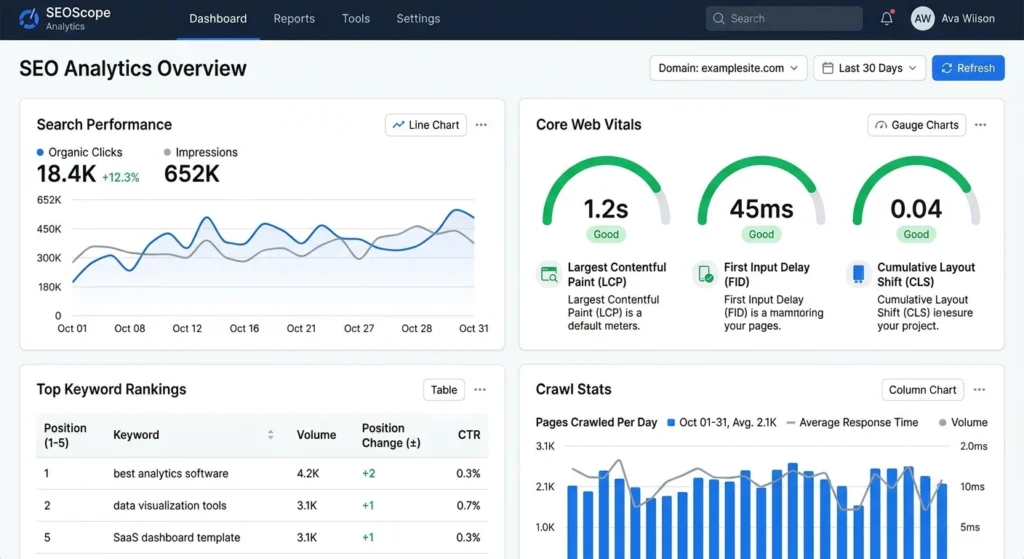The height and width of the screenshot is (559, 1024).
Task: Select the 'SaaS dashboard template' keyword
Action: pyautogui.click(x=176, y=537)
